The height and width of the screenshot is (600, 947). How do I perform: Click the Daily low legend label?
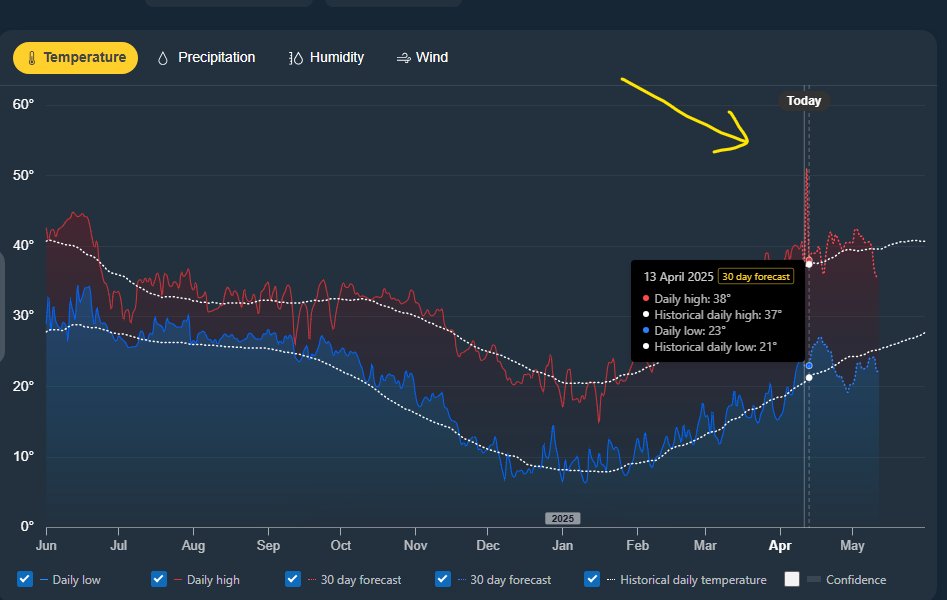pyautogui.click(x=77, y=579)
